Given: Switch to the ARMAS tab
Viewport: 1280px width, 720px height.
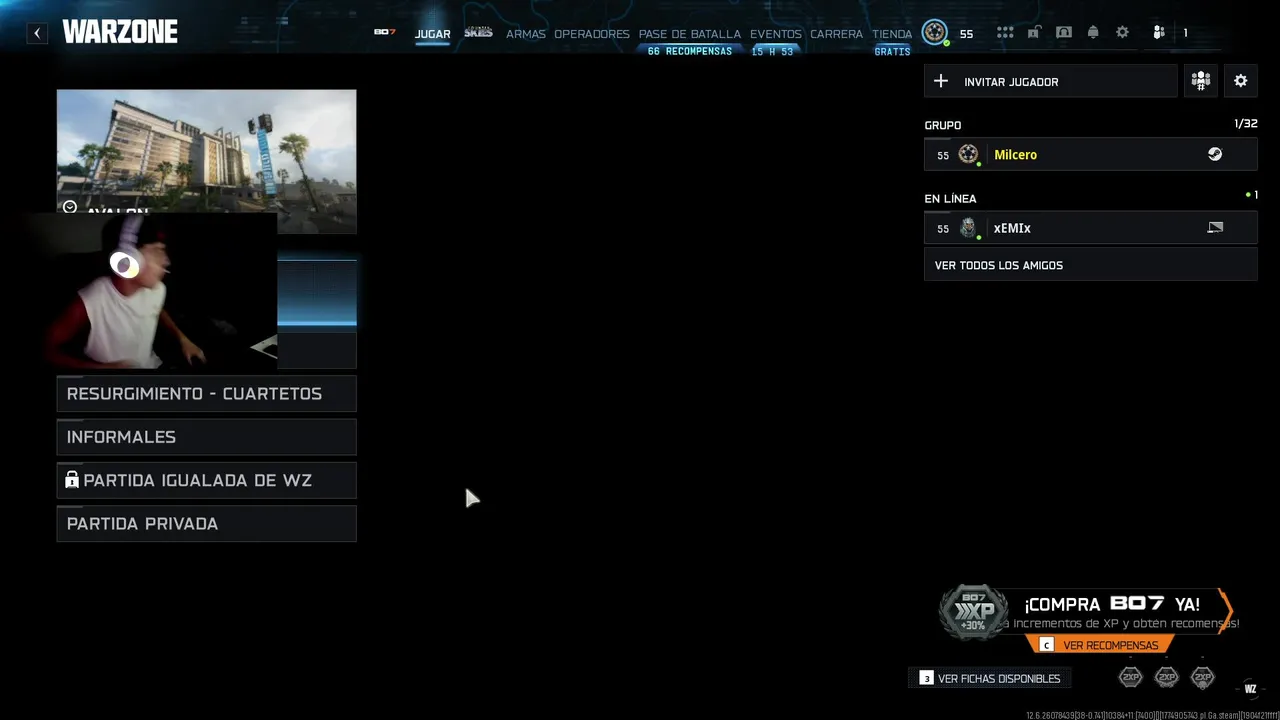Looking at the screenshot, I should point(526,34).
